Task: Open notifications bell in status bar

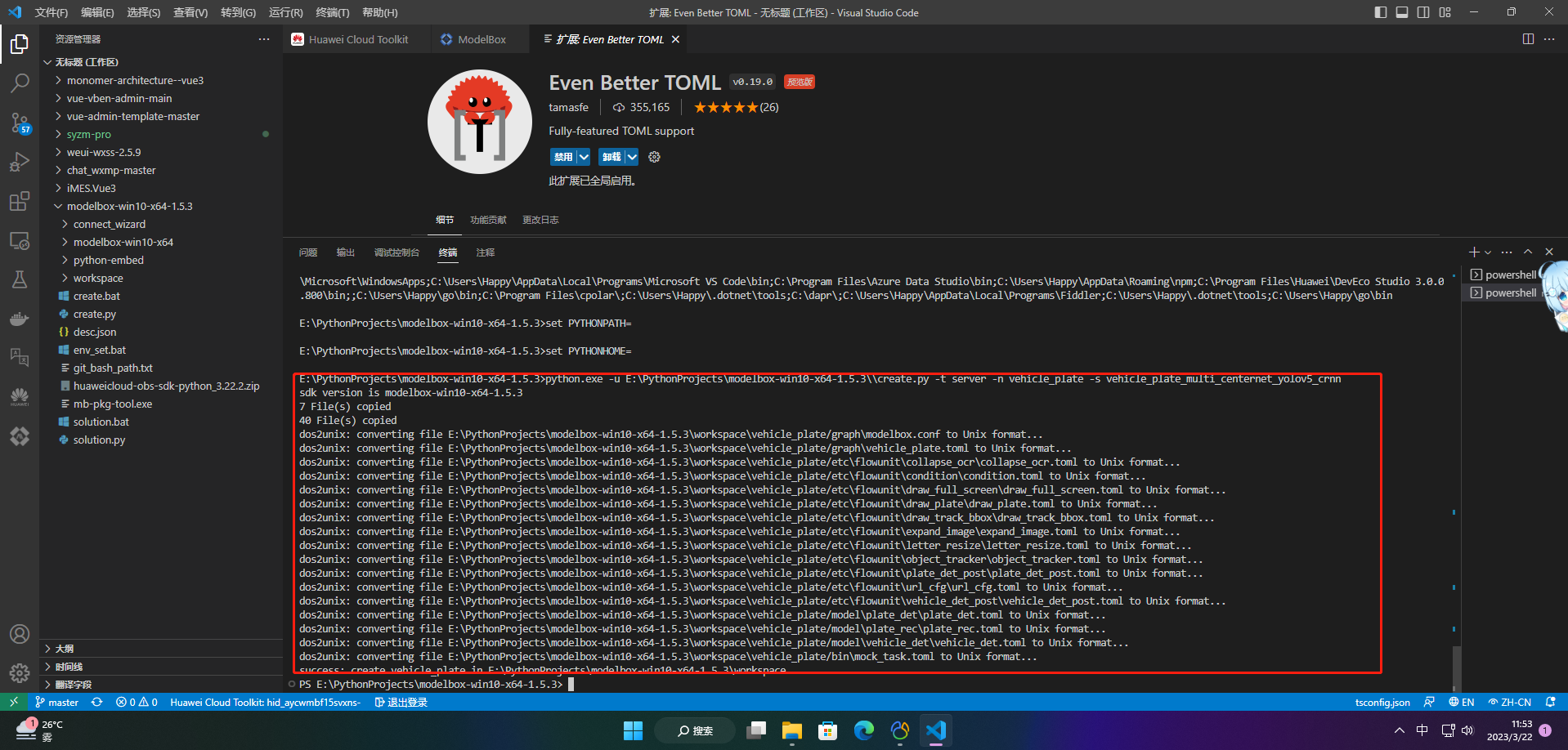Action: point(1550,702)
